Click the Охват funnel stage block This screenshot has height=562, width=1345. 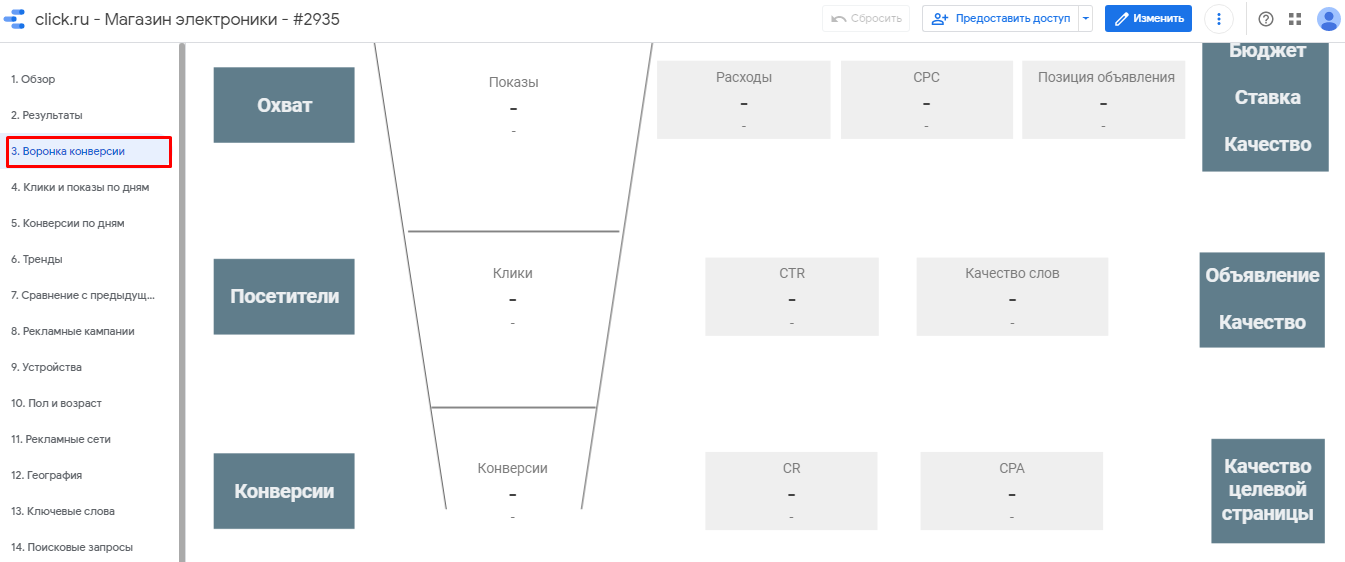pos(284,105)
